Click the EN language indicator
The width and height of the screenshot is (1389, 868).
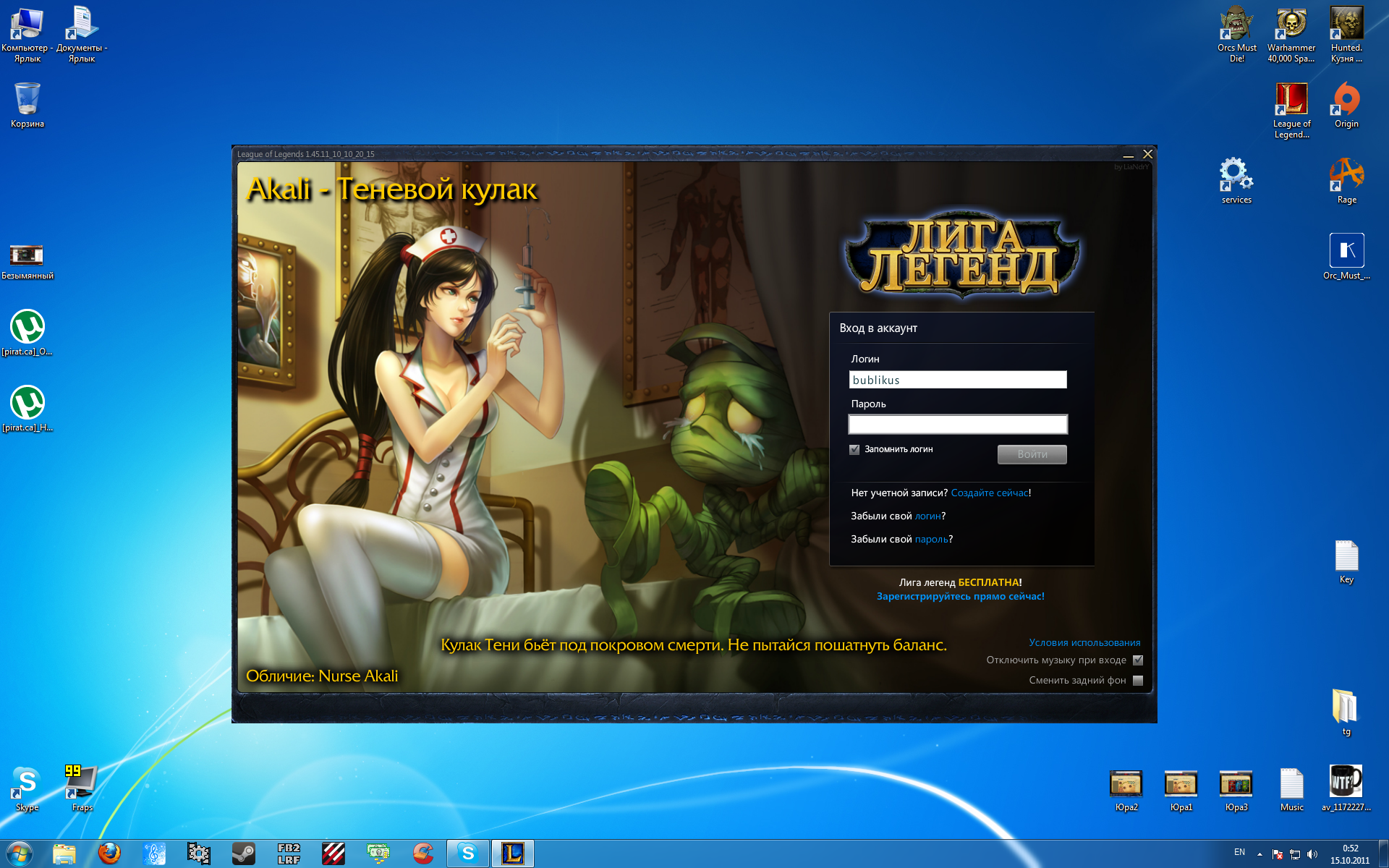pos(1239,852)
